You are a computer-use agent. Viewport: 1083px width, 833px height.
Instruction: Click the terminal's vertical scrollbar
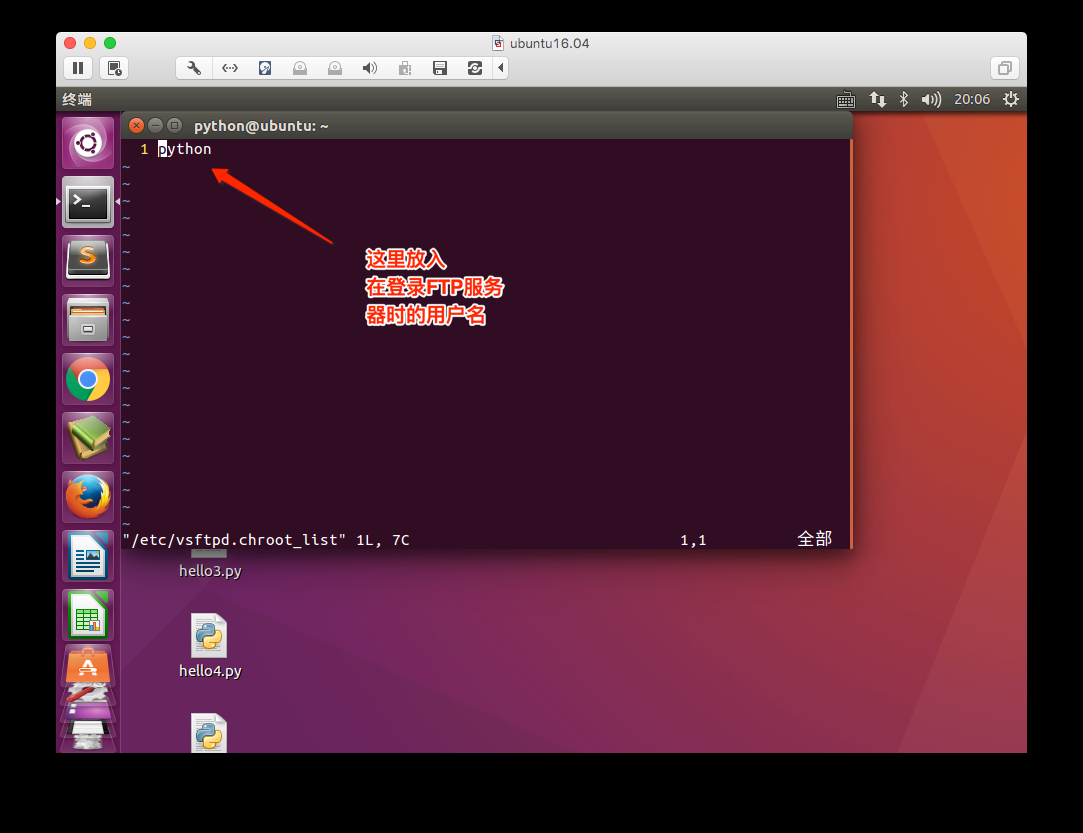851,343
